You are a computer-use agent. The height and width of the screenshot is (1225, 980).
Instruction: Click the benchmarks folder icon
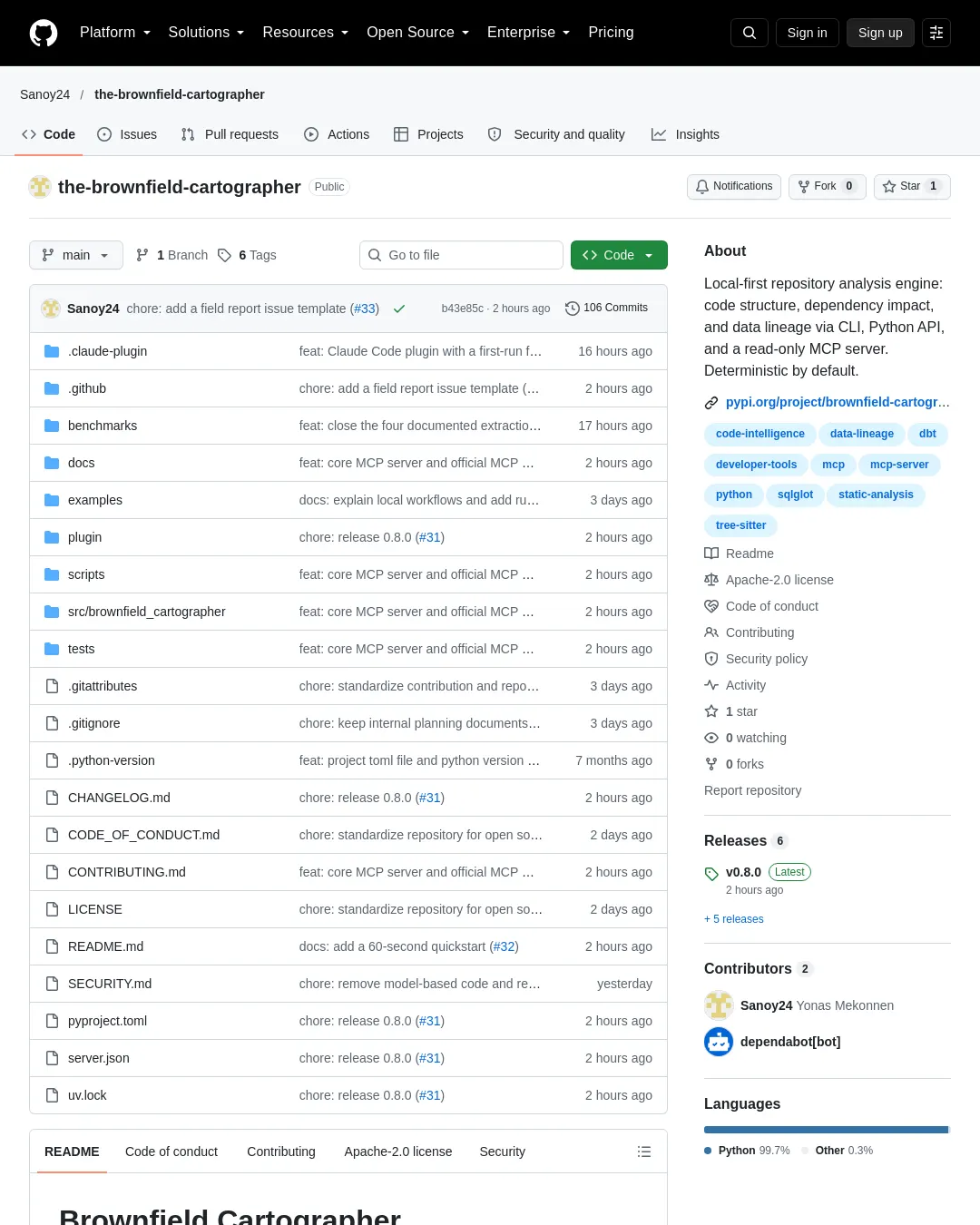coord(52,426)
